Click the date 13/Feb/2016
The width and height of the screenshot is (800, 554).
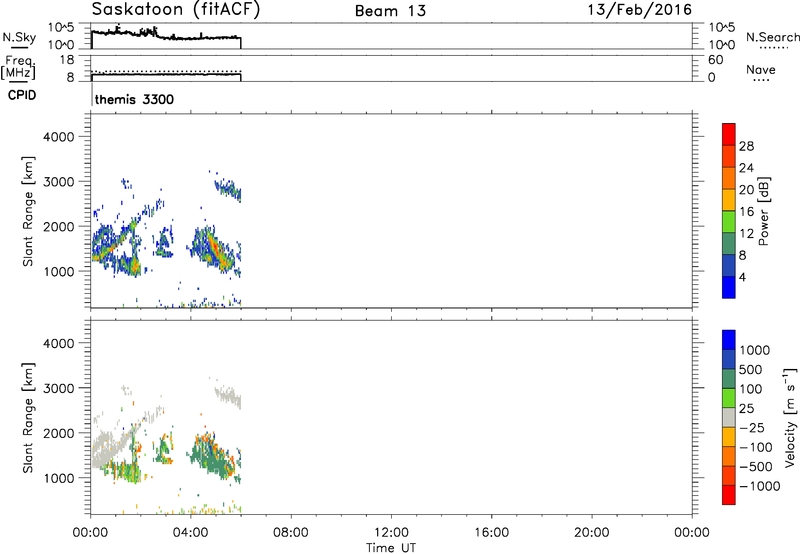639,10
